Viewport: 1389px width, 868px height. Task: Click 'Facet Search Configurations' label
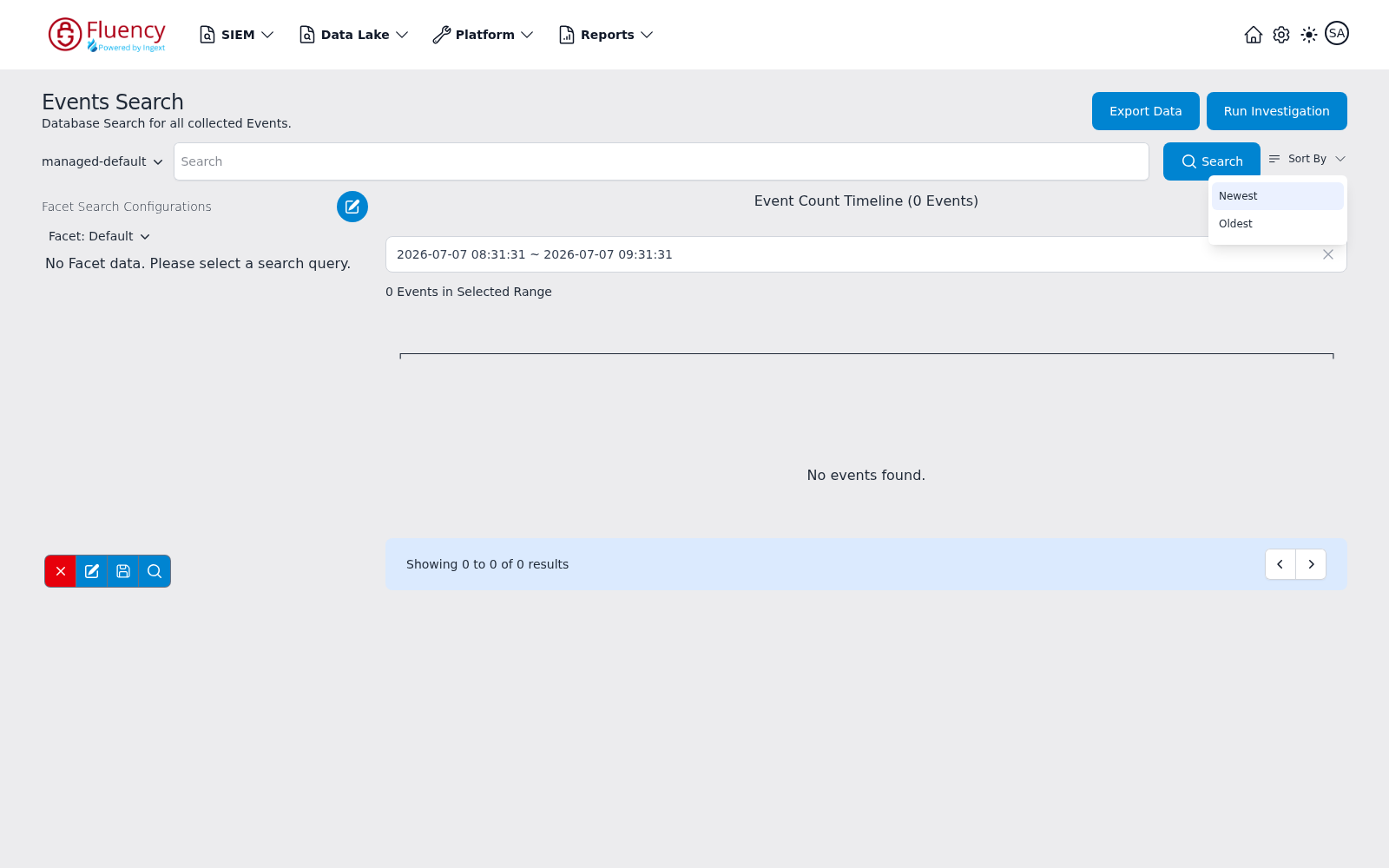[127, 207]
